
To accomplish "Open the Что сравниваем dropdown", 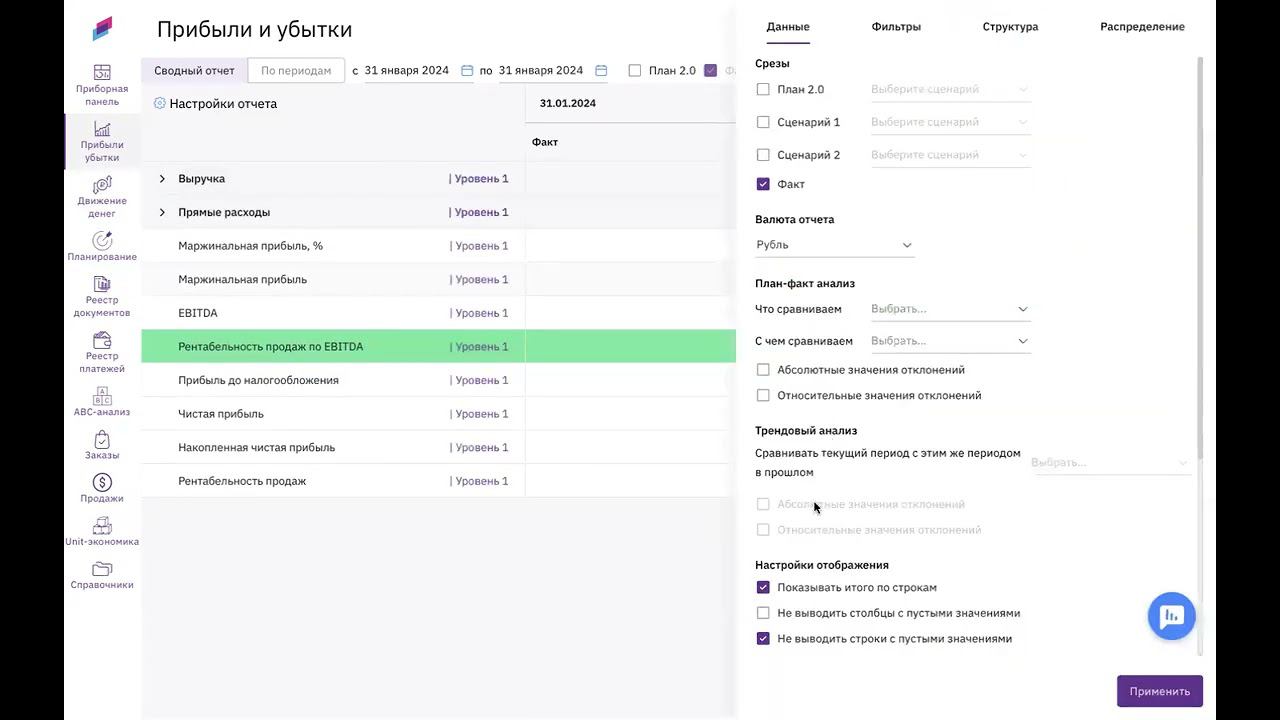I will tap(948, 309).
